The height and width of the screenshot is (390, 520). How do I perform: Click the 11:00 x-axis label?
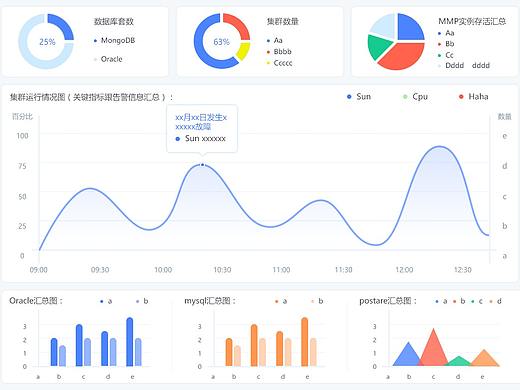tap(281, 270)
